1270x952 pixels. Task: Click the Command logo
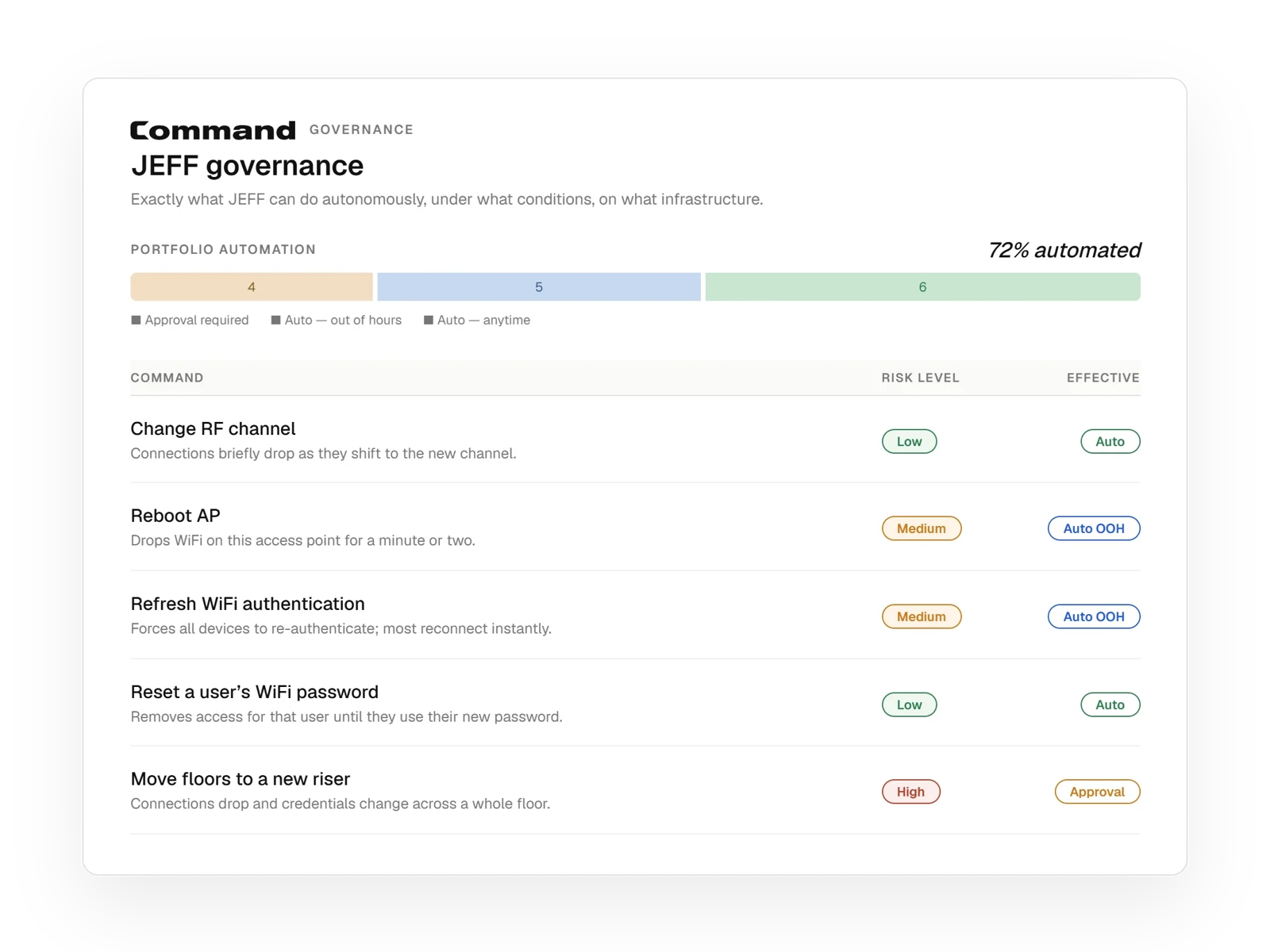pos(213,130)
